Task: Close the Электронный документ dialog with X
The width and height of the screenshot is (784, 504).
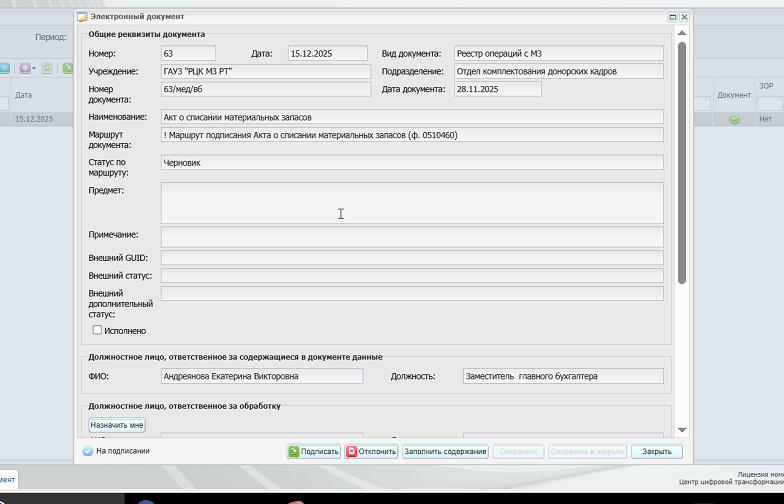Action: click(684, 17)
